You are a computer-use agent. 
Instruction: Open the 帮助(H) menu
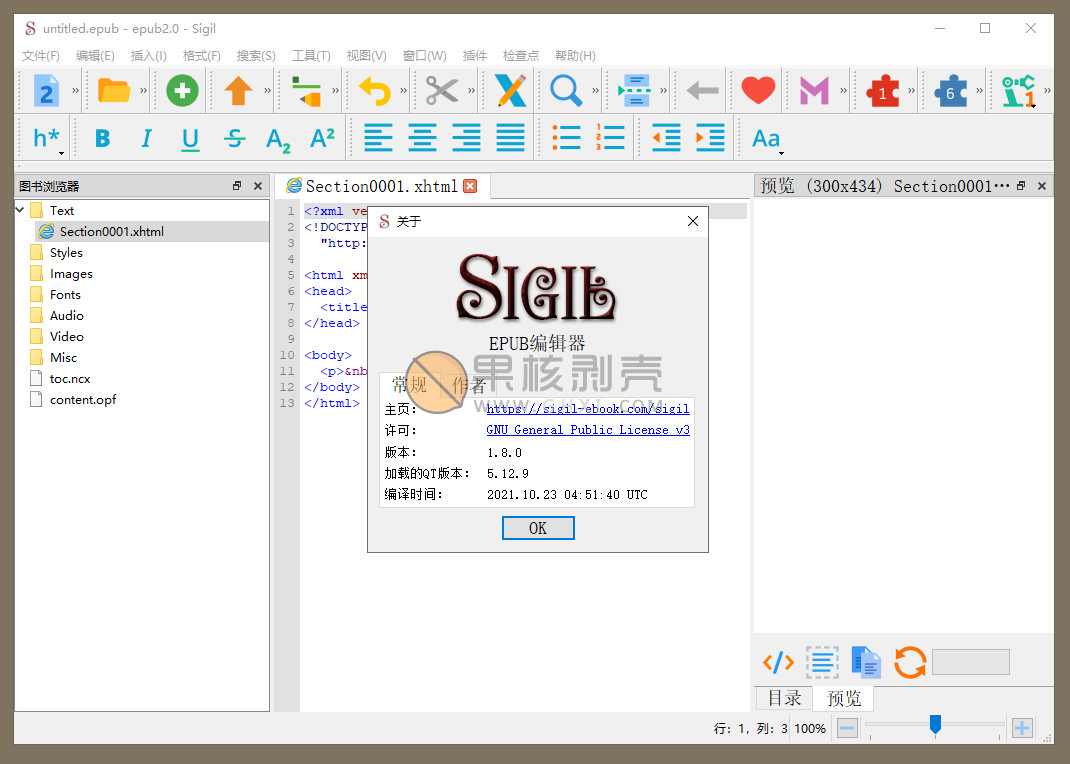pos(575,56)
